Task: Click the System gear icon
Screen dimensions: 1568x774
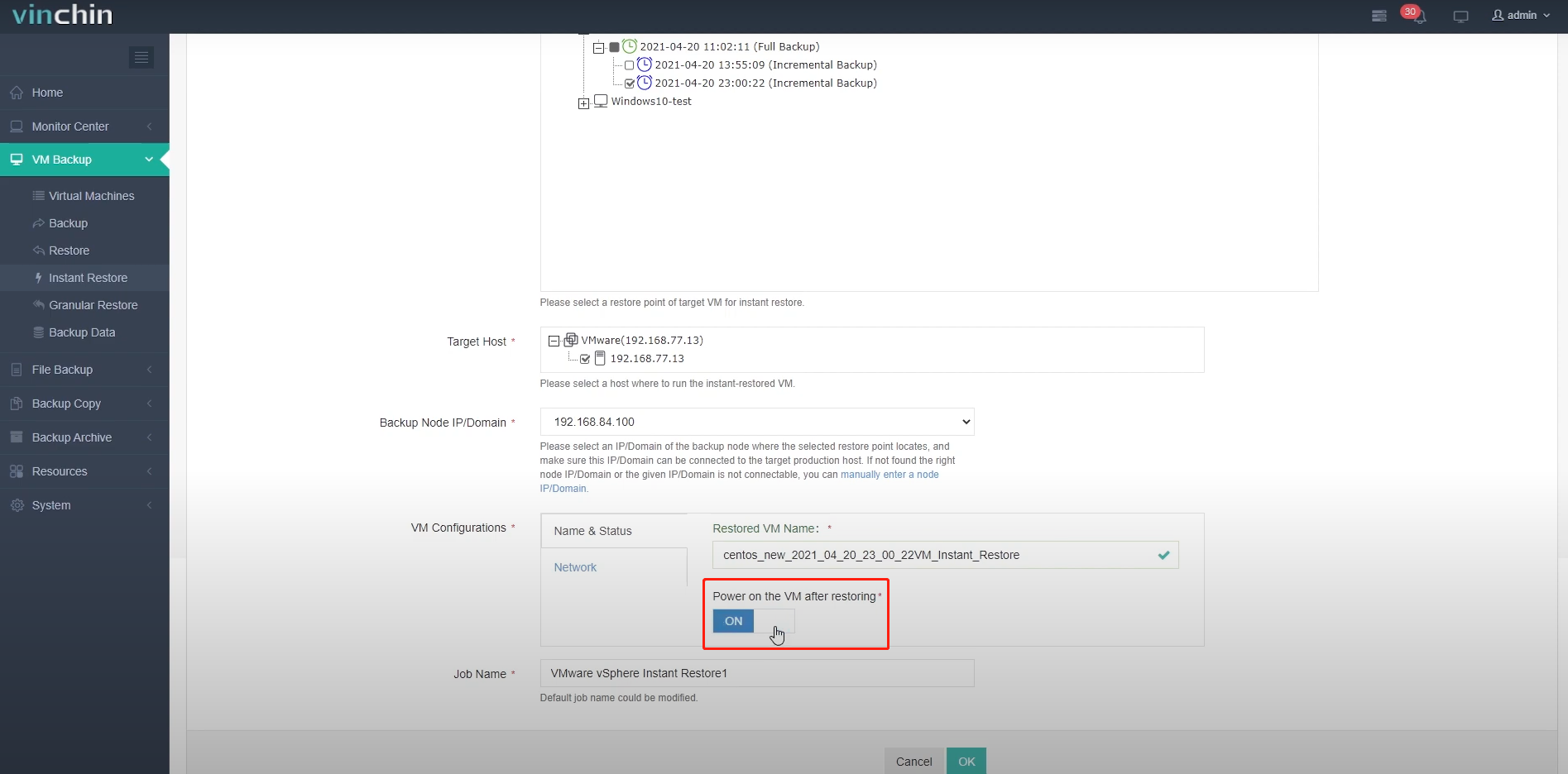Action: pyautogui.click(x=17, y=505)
